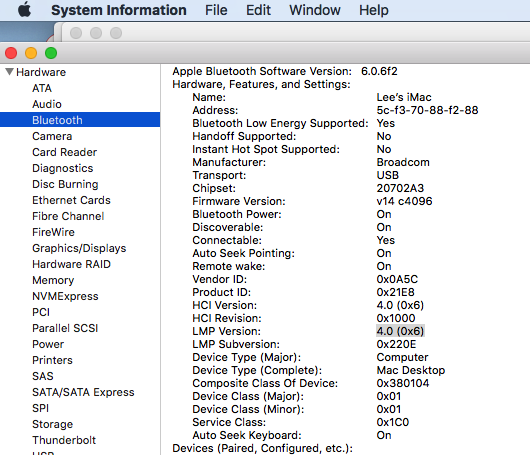The image size is (530, 455).
Task: Open the Edit menu
Action: coord(258,10)
